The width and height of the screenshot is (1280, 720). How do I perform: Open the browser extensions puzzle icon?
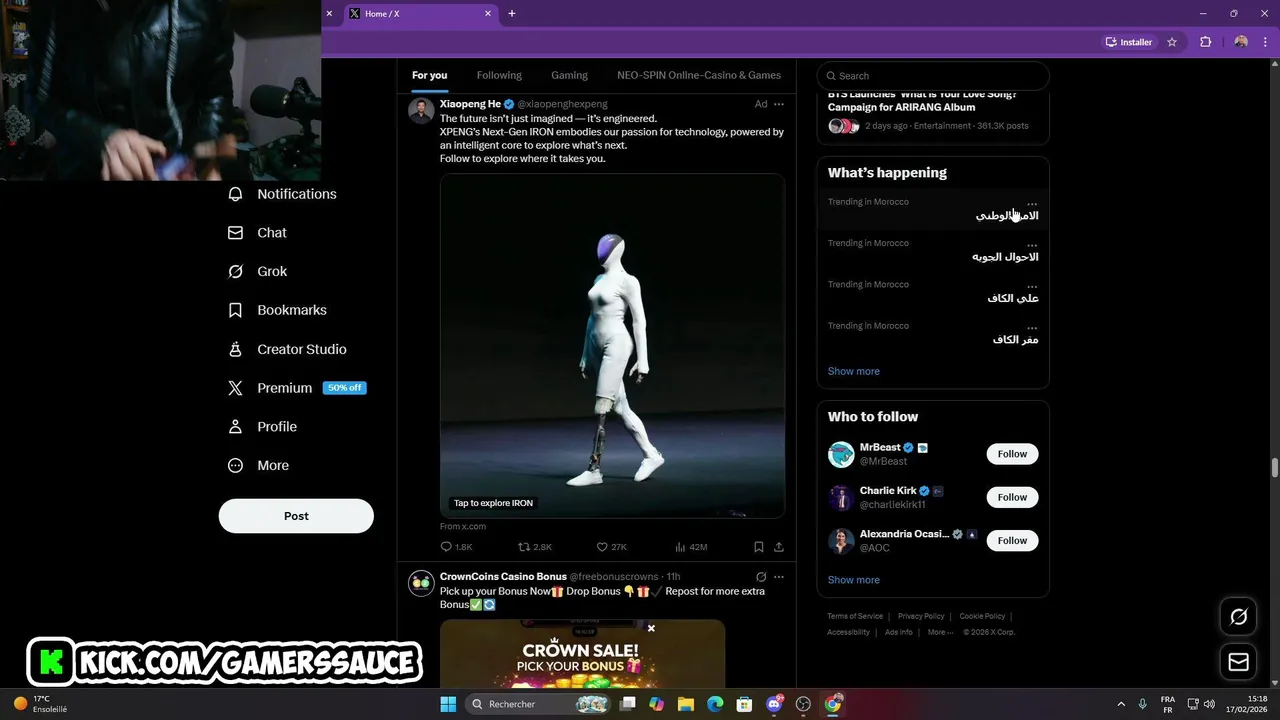[x=1205, y=42]
